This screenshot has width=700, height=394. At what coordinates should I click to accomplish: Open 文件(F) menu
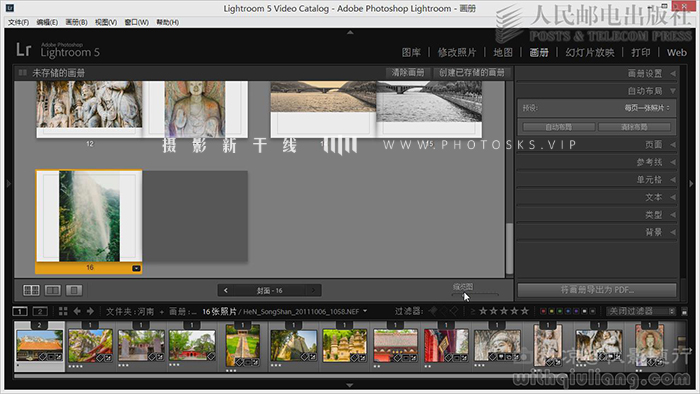click(x=18, y=22)
